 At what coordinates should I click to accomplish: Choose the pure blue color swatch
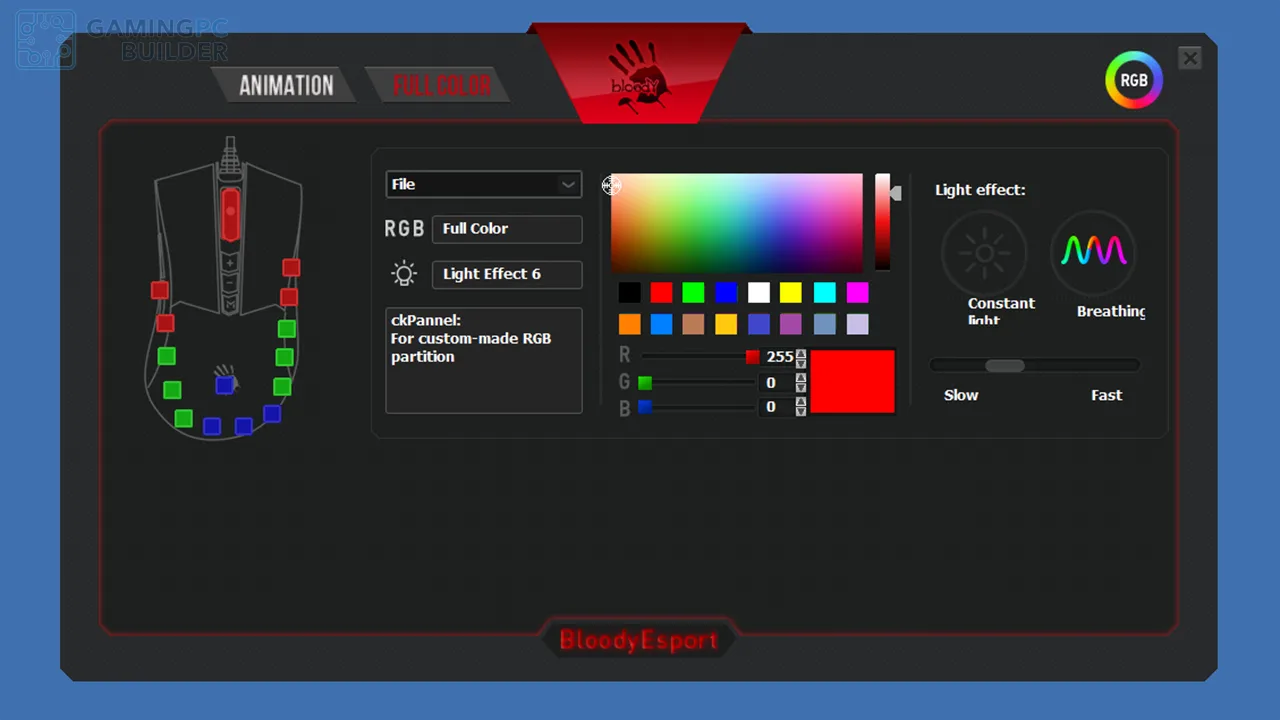[x=726, y=292]
